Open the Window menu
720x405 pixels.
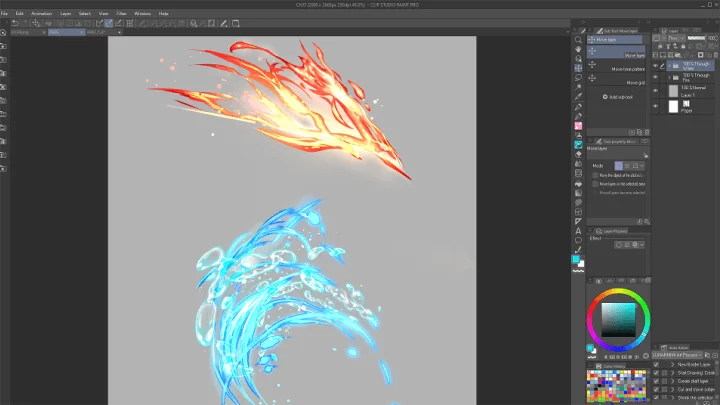coord(142,14)
